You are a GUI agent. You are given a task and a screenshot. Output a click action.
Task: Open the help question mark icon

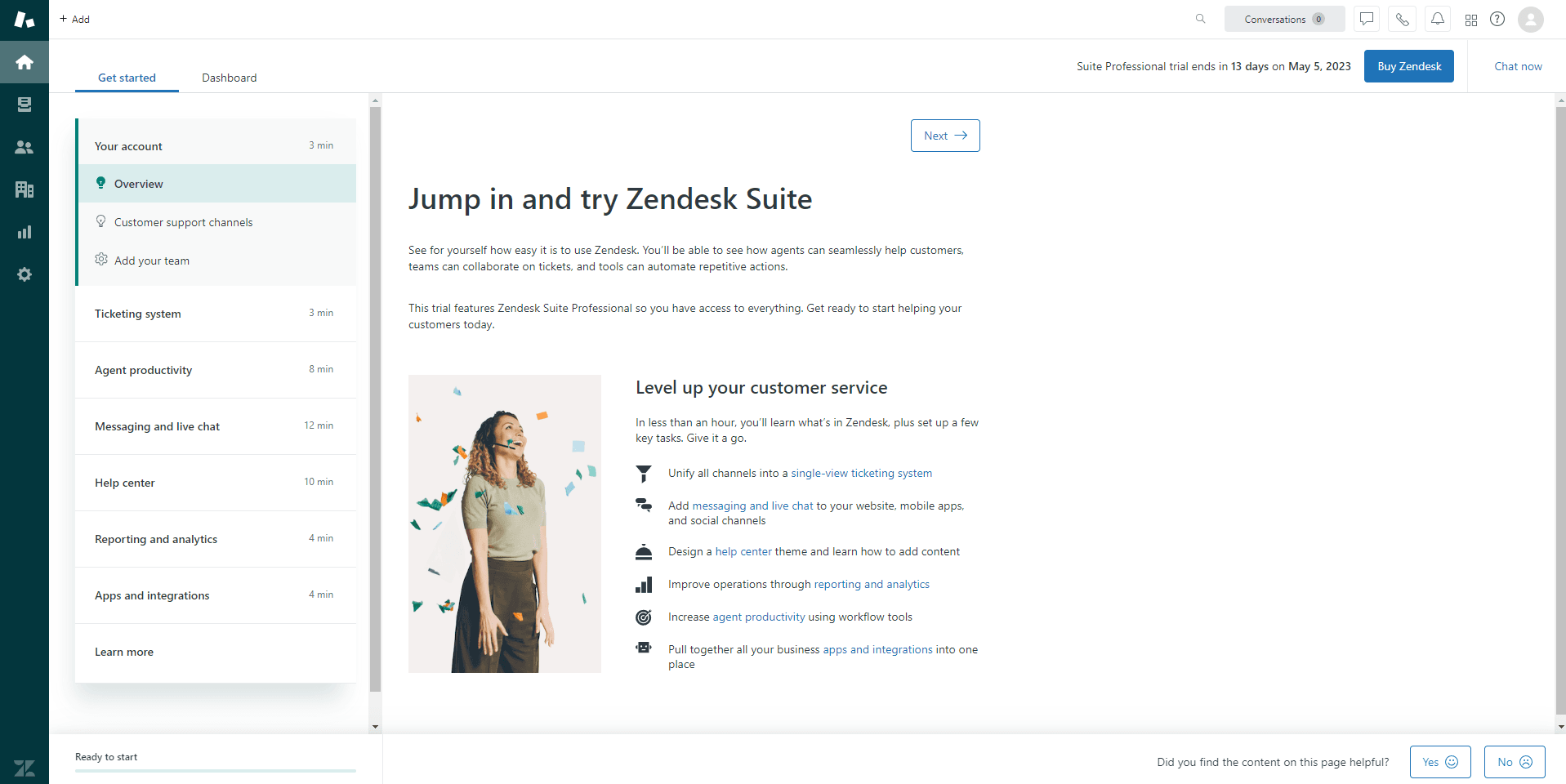pyautogui.click(x=1497, y=19)
